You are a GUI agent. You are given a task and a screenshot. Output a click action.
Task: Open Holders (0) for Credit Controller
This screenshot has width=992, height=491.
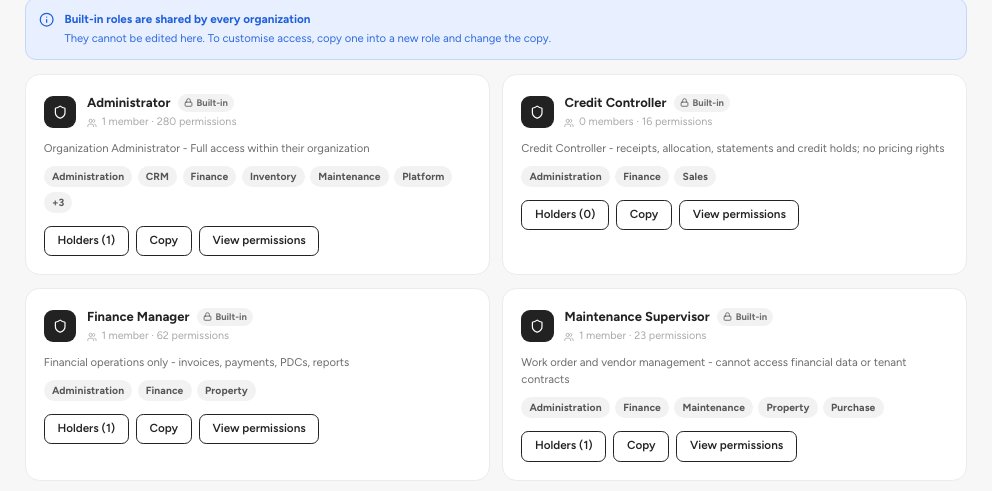pos(565,214)
